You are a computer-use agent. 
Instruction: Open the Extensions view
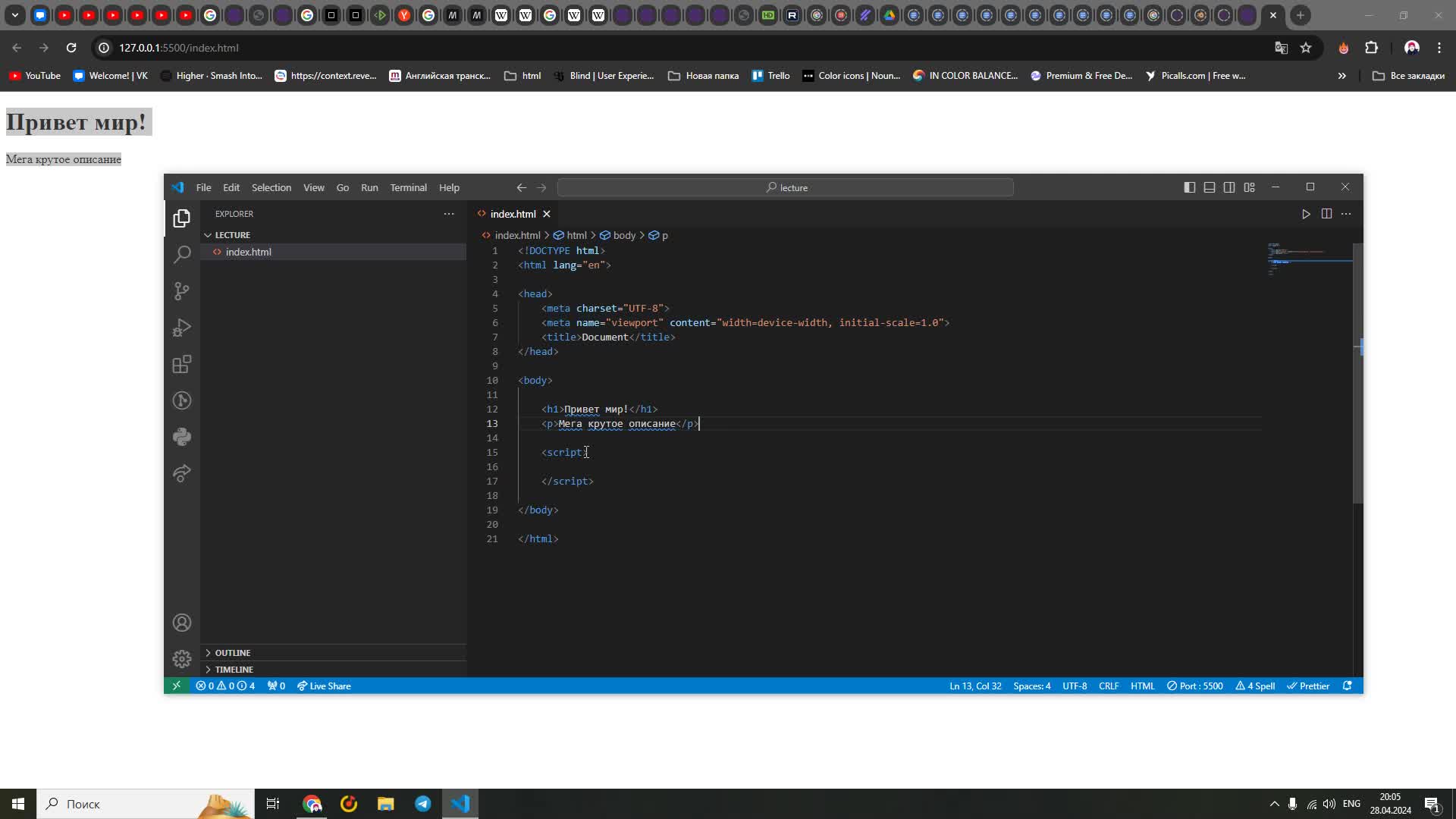181,364
